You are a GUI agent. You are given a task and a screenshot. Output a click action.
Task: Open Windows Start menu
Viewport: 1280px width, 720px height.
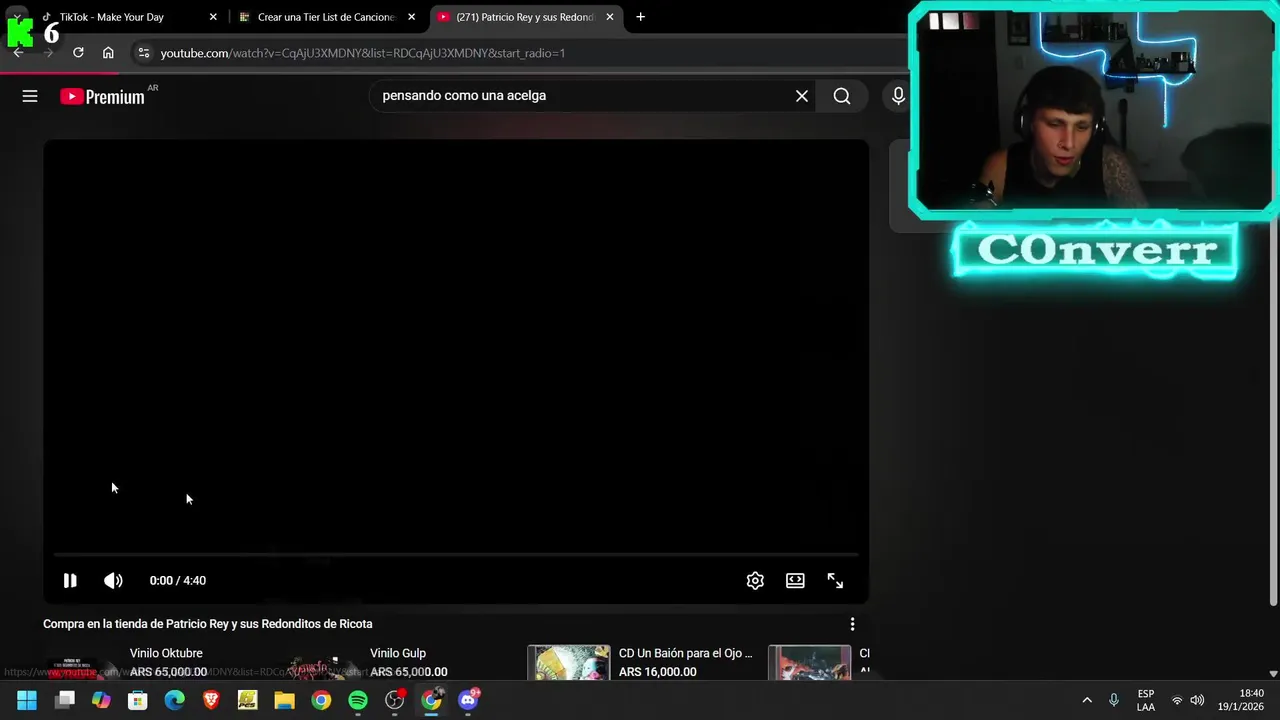(x=27, y=700)
